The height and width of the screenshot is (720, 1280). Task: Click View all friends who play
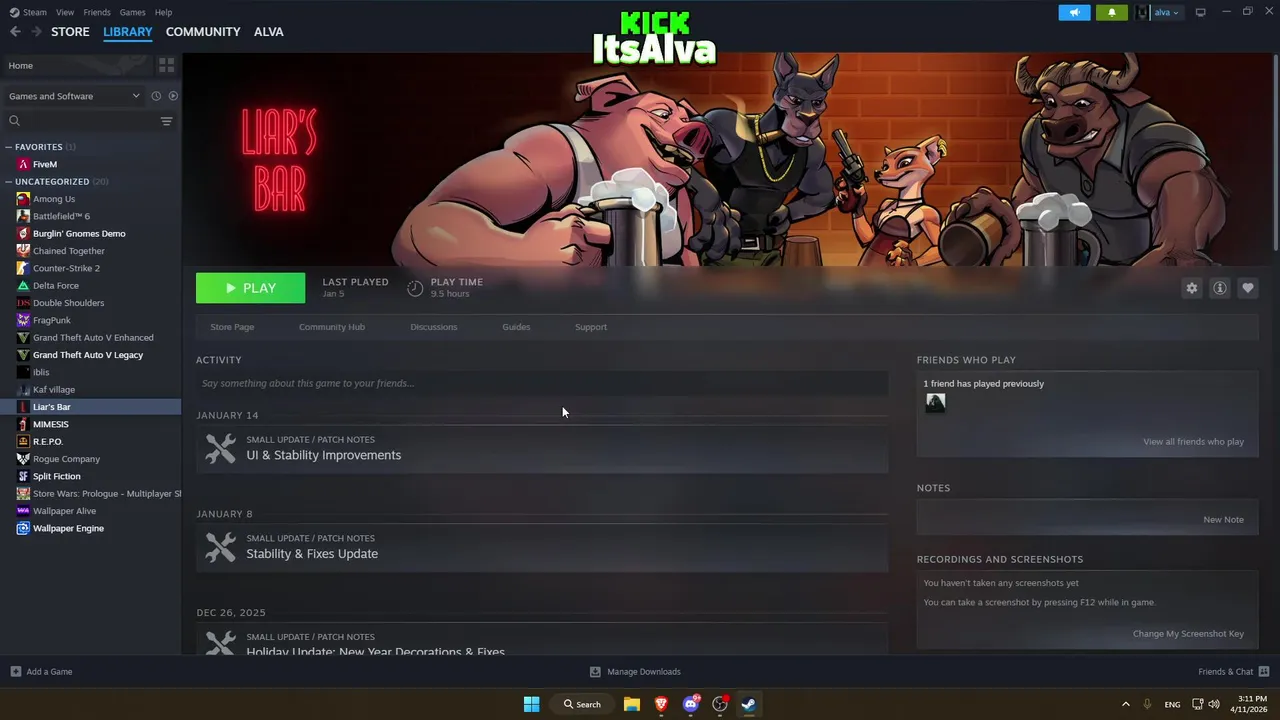click(x=1193, y=442)
